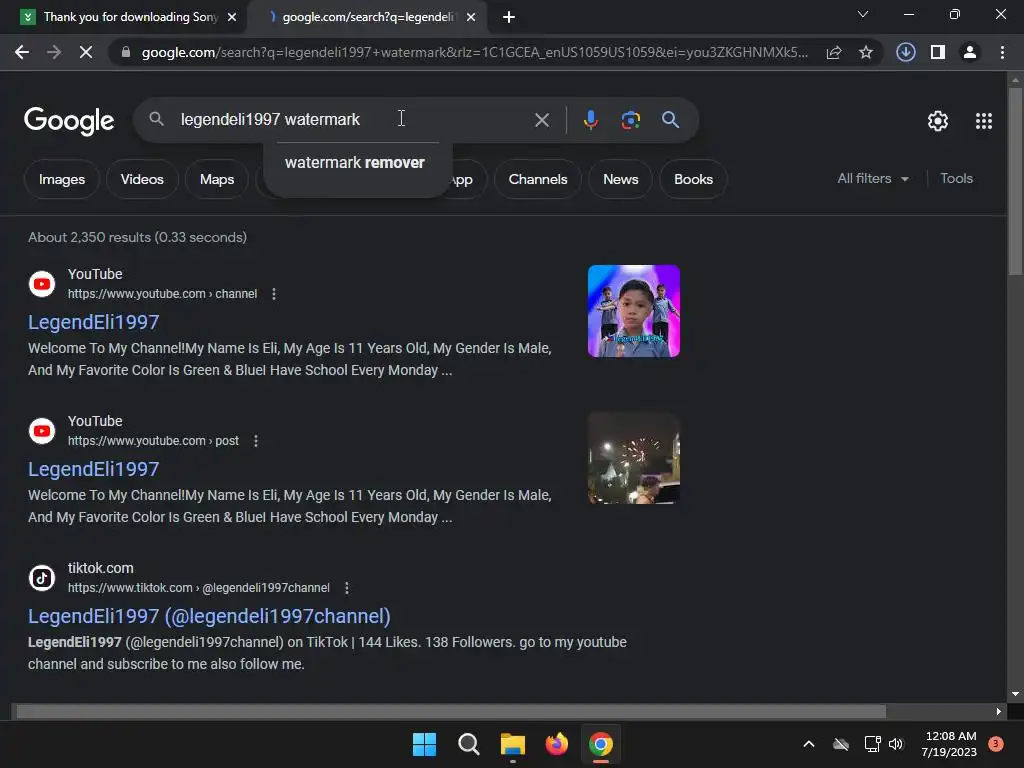Filter results by Books
Image resolution: width=1024 pixels, height=768 pixels.
(x=693, y=179)
